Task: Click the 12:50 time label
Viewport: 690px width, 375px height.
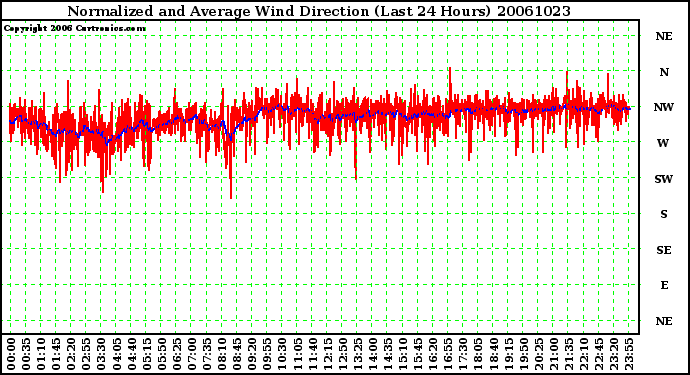Action: 342,354
